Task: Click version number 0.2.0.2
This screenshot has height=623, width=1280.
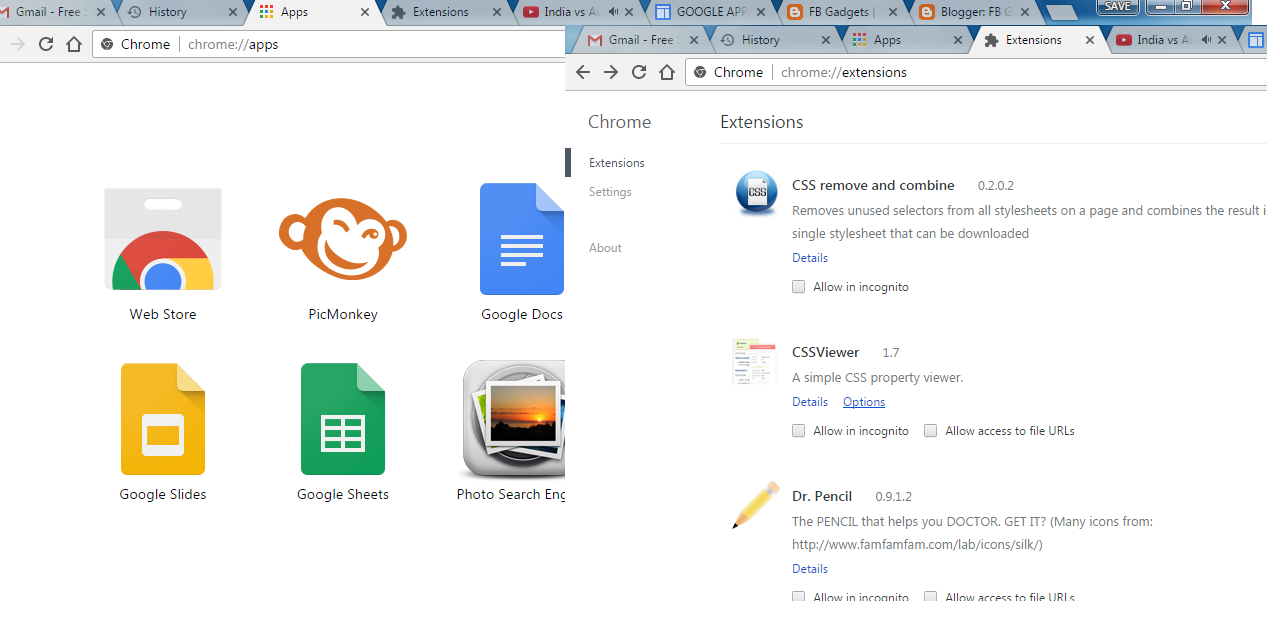Action: 995,186
